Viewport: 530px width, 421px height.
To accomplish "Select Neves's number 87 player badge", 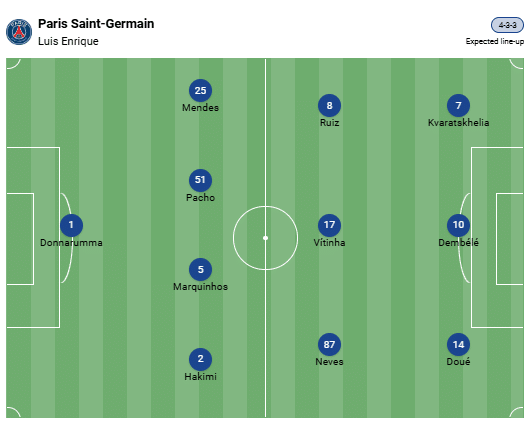I will click(x=330, y=345).
